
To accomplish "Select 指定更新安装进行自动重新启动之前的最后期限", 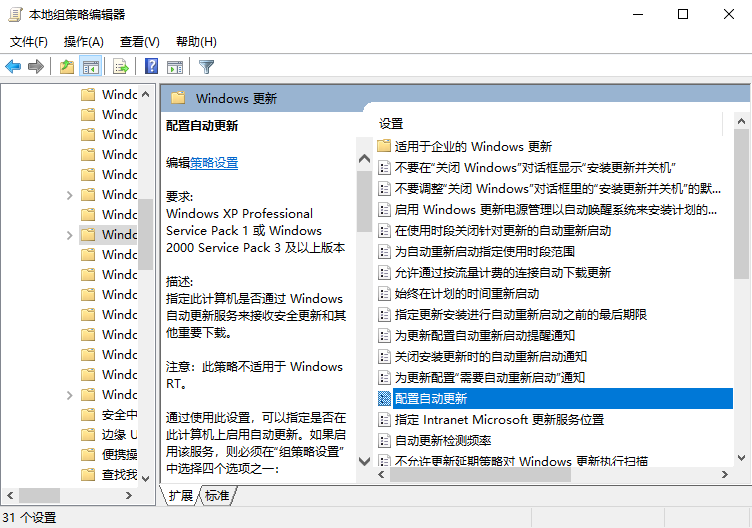I will [x=521, y=315].
